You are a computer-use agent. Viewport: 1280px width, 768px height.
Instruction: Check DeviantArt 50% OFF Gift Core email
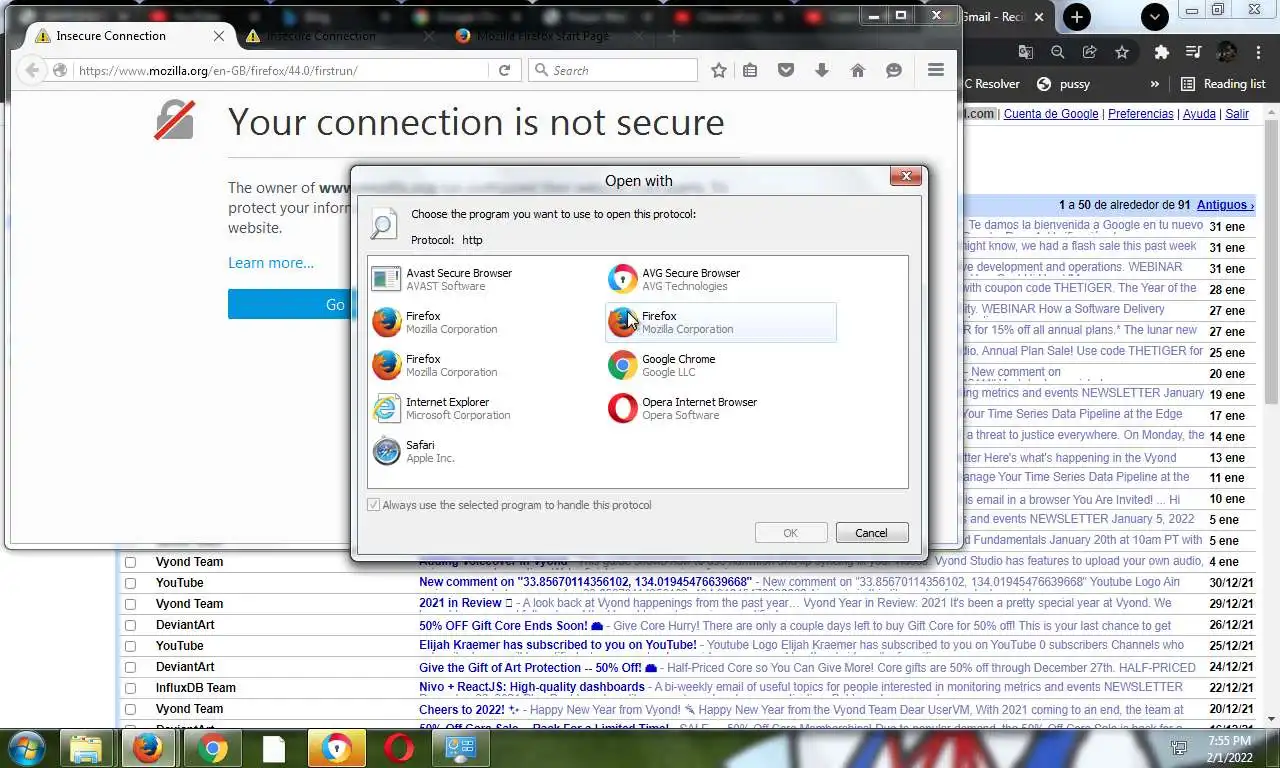pos(130,625)
